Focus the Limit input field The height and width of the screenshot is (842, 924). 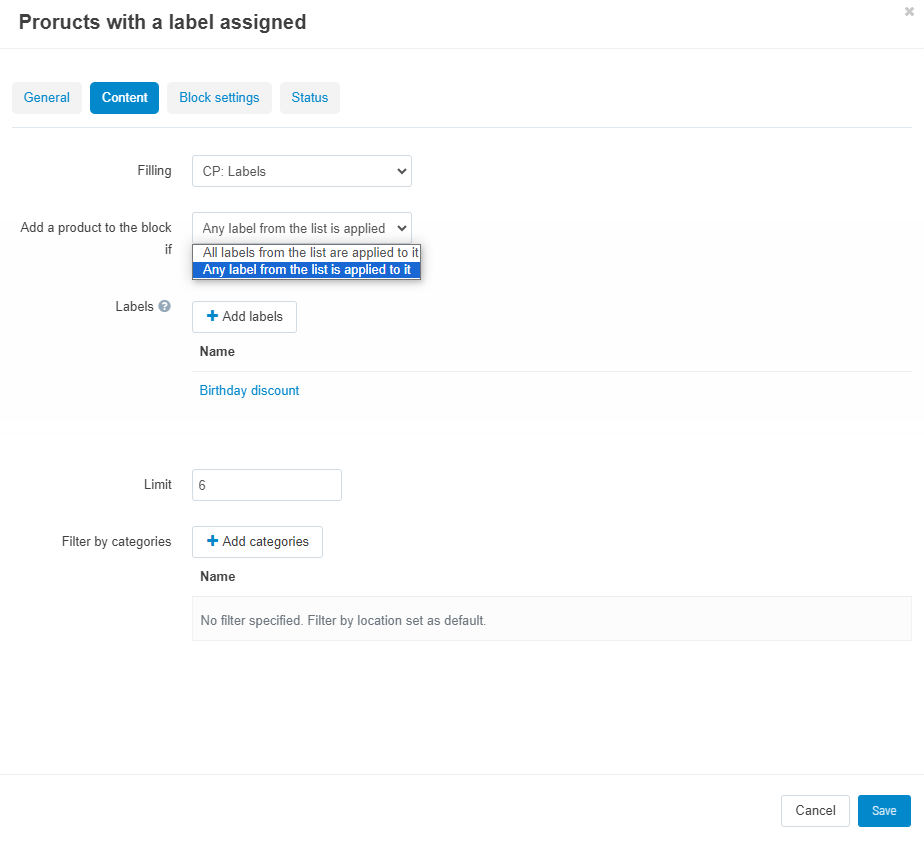coord(267,485)
